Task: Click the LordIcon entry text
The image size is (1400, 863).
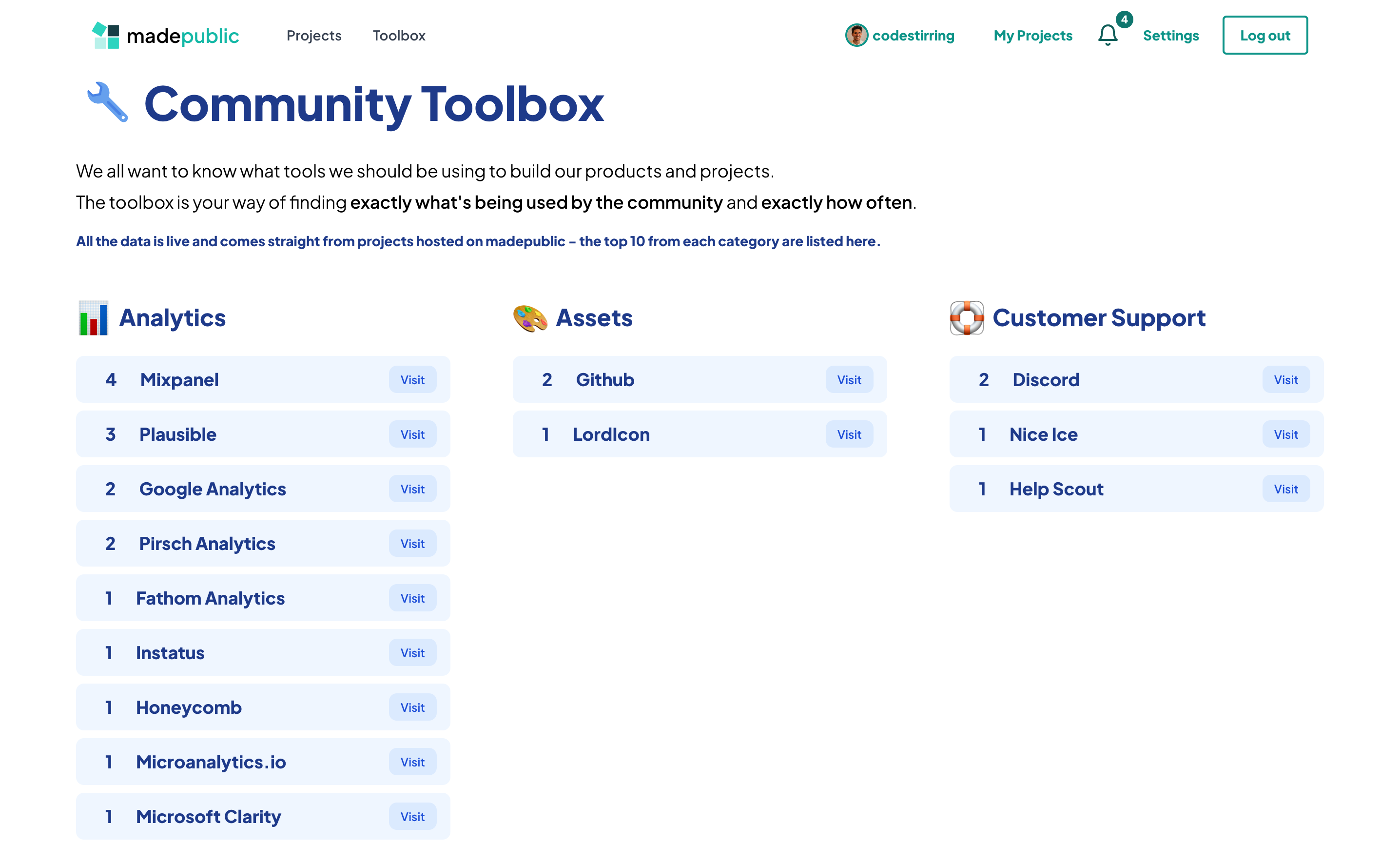Action: (x=611, y=434)
